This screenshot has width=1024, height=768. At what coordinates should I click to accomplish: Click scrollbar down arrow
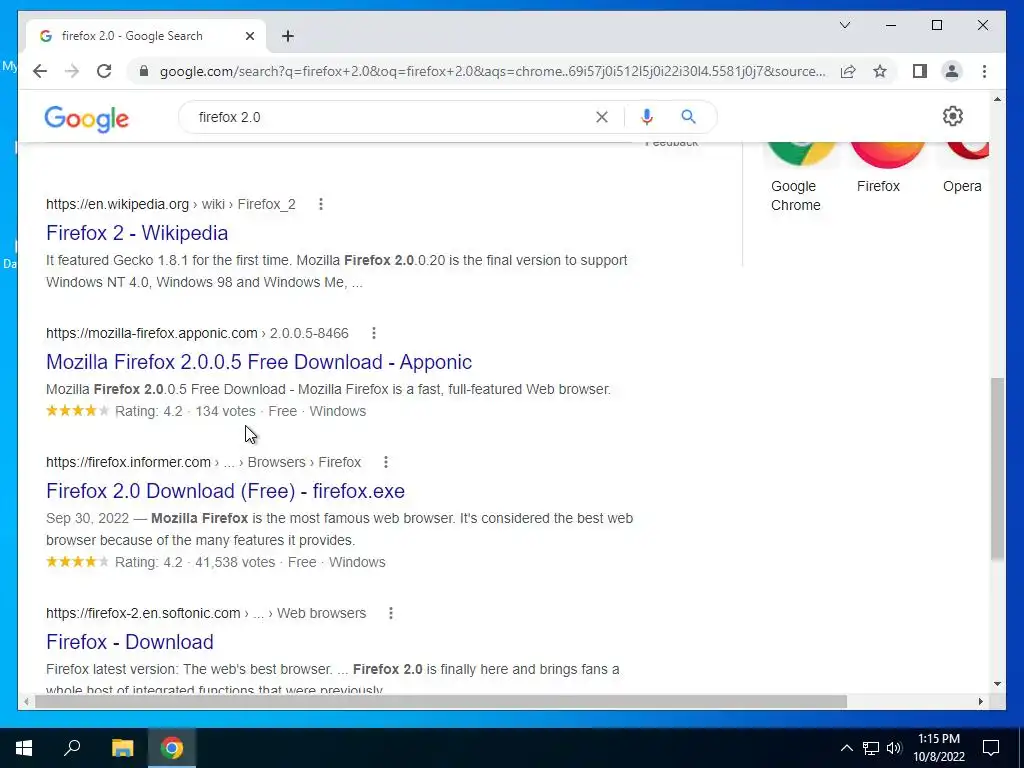click(x=997, y=684)
